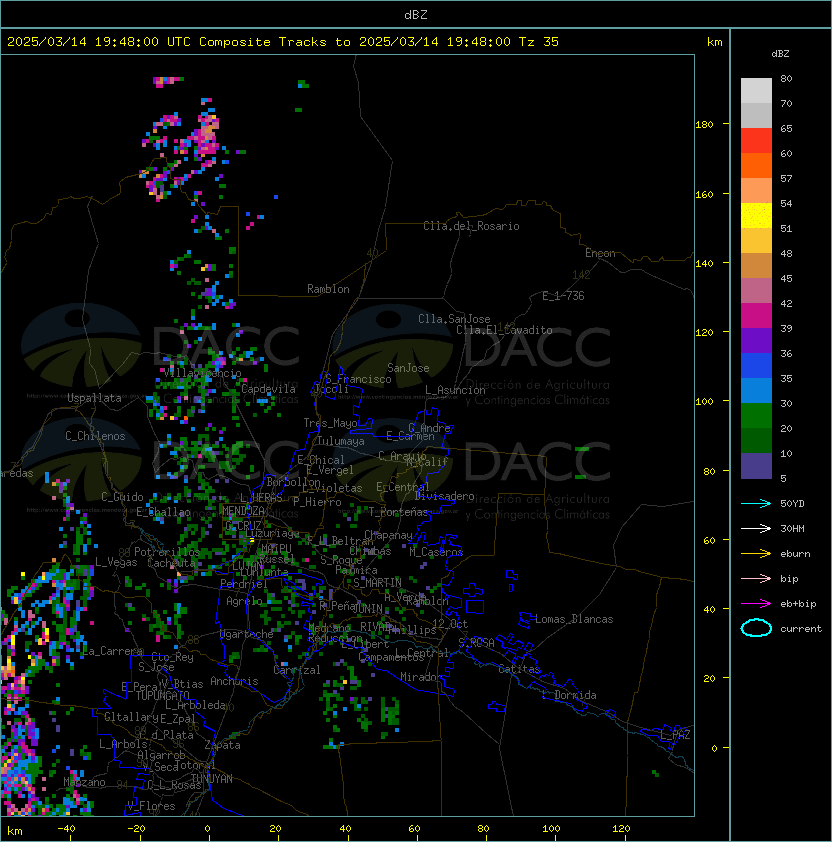The height and width of the screenshot is (842, 832).
Task: Click the Divisadero place label
Action: 444,496
